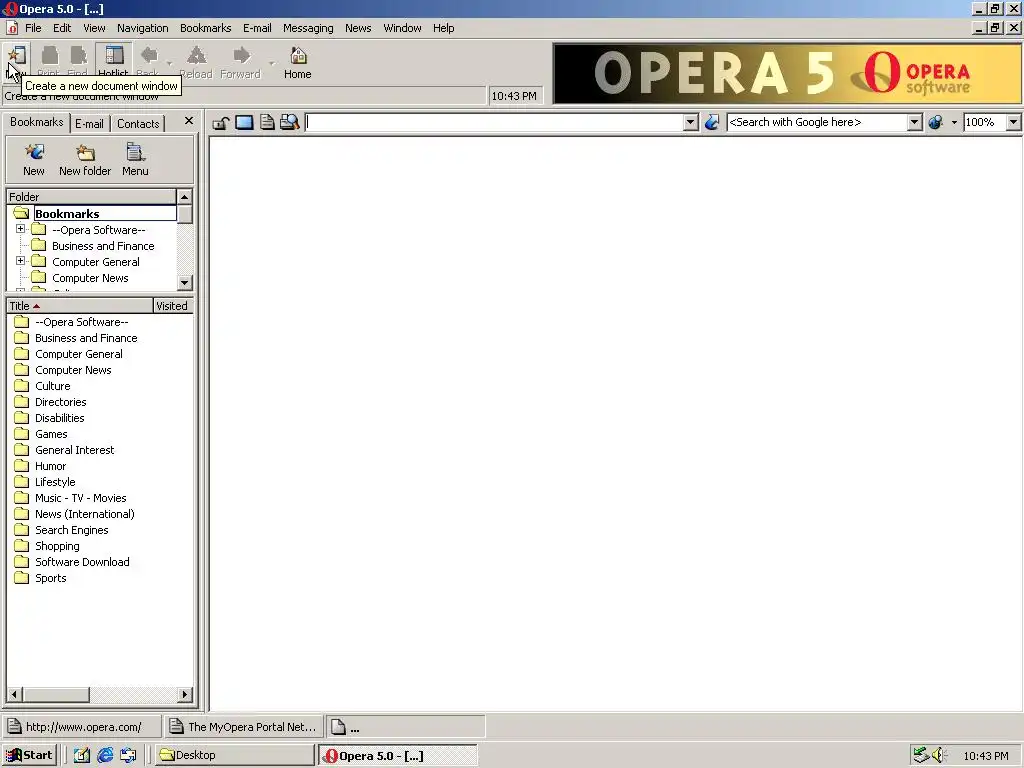Open the Messaging menu
This screenshot has width=1024, height=768.
[308, 28]
